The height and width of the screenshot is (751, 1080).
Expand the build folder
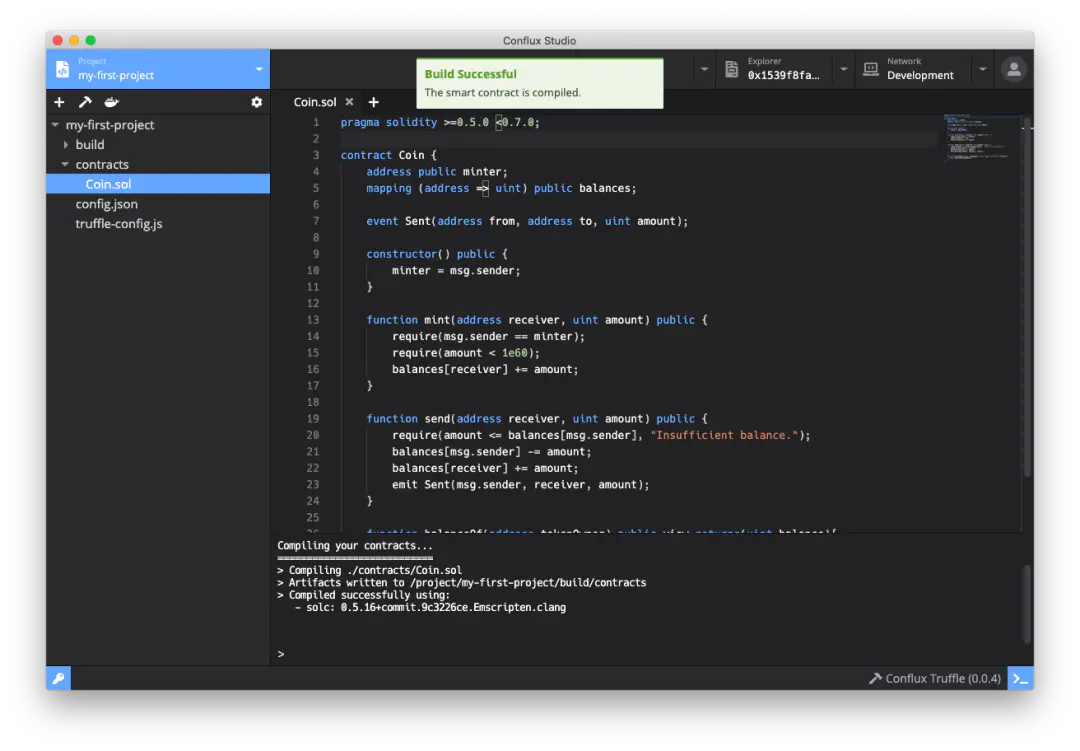pos(66,145)
